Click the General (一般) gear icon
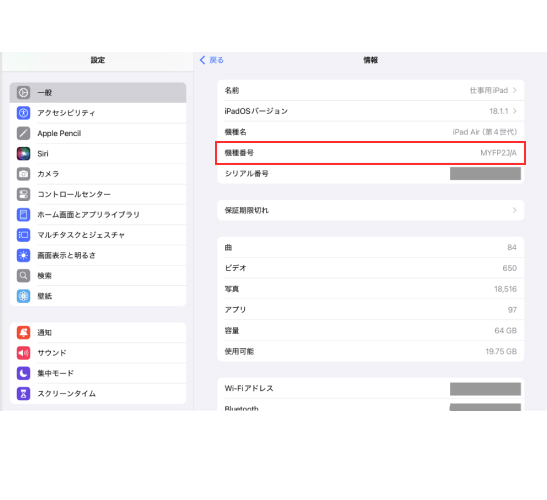 (23, 92)
